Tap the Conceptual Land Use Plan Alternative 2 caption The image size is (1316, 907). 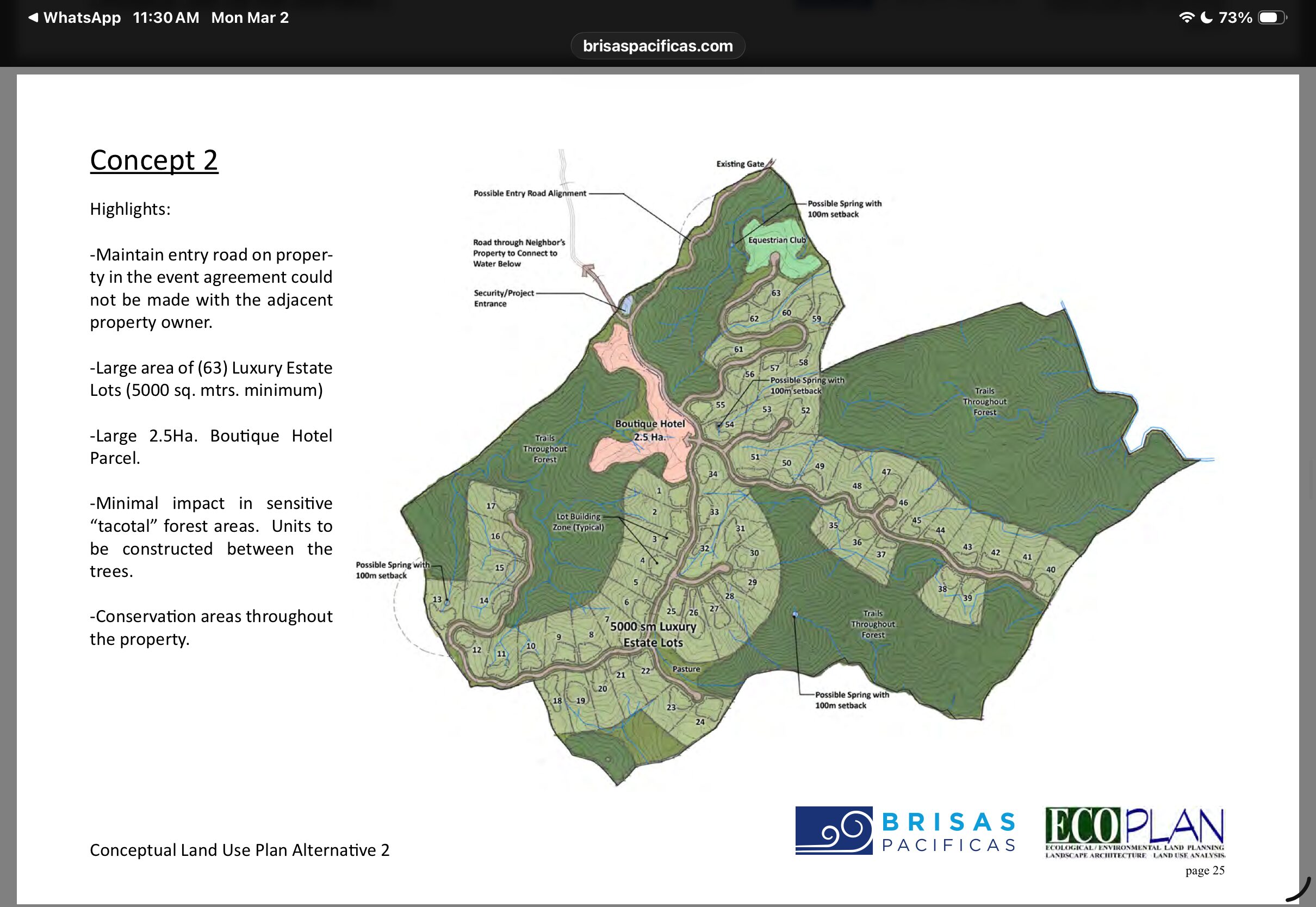239,849
